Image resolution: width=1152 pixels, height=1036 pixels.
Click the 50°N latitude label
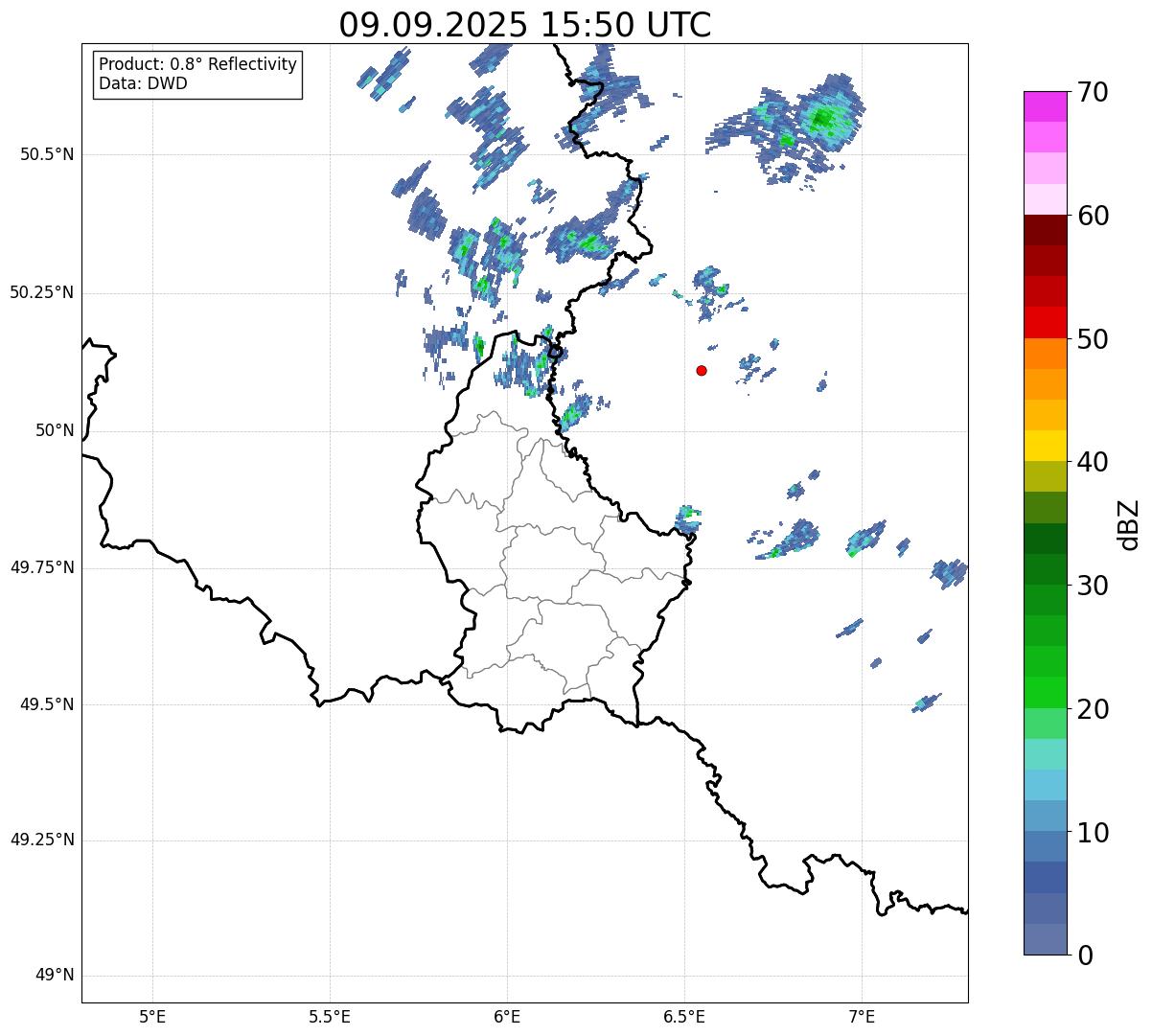pyautogui.click(x=55, y=430)
